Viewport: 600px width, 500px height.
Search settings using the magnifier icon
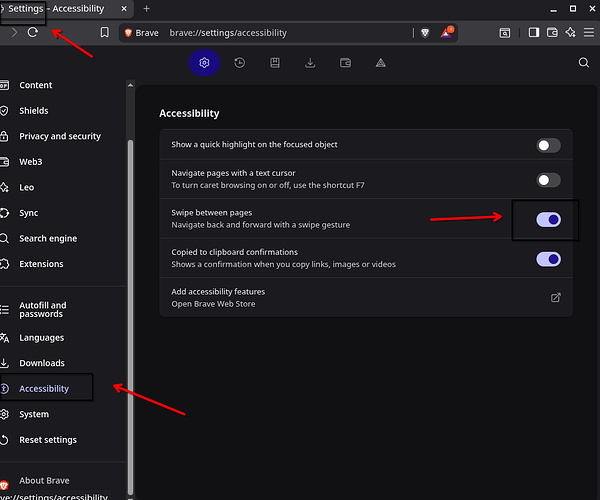[x=584, y=63]
